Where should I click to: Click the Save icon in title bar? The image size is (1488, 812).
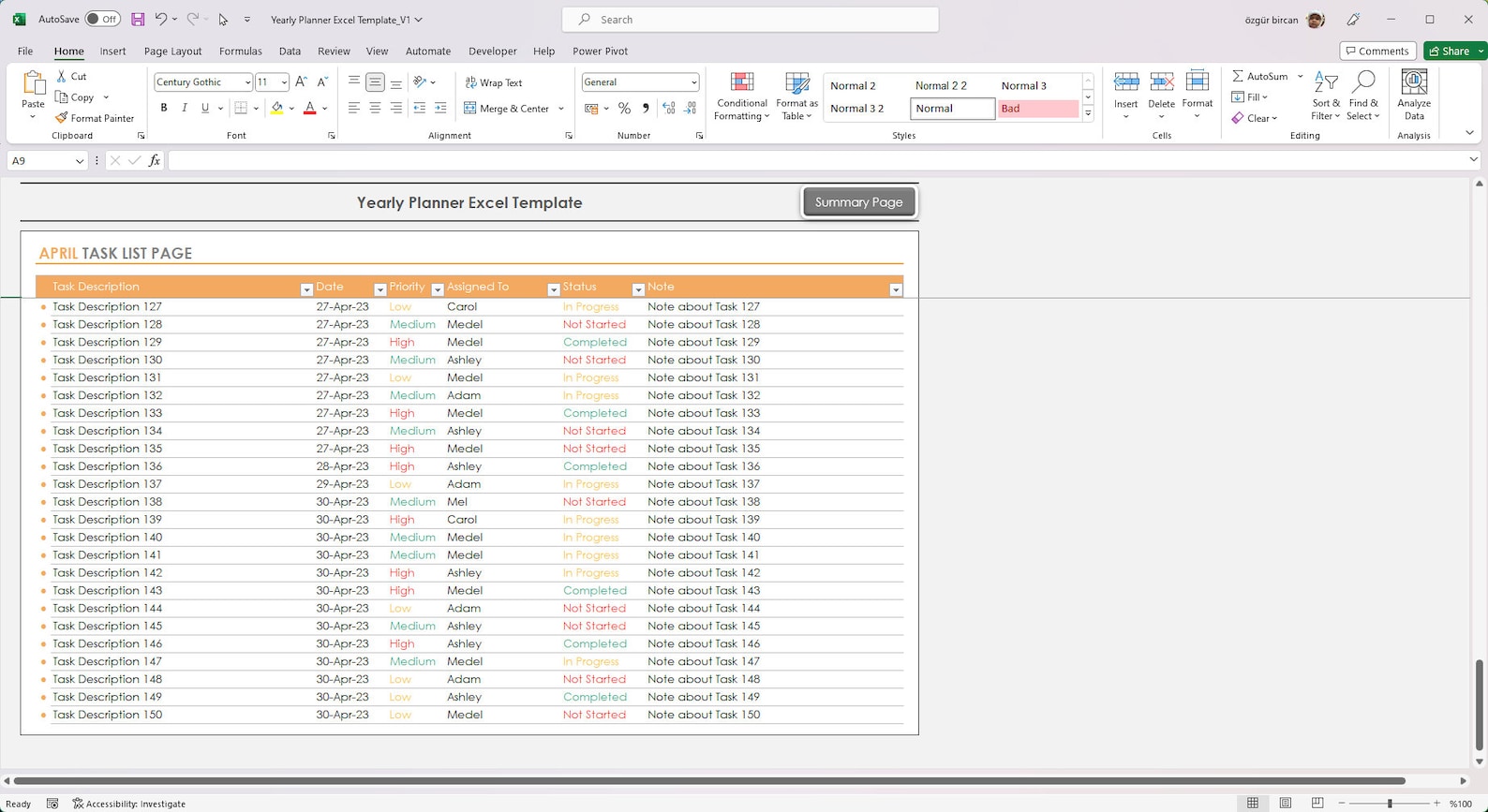click(138, 19)
